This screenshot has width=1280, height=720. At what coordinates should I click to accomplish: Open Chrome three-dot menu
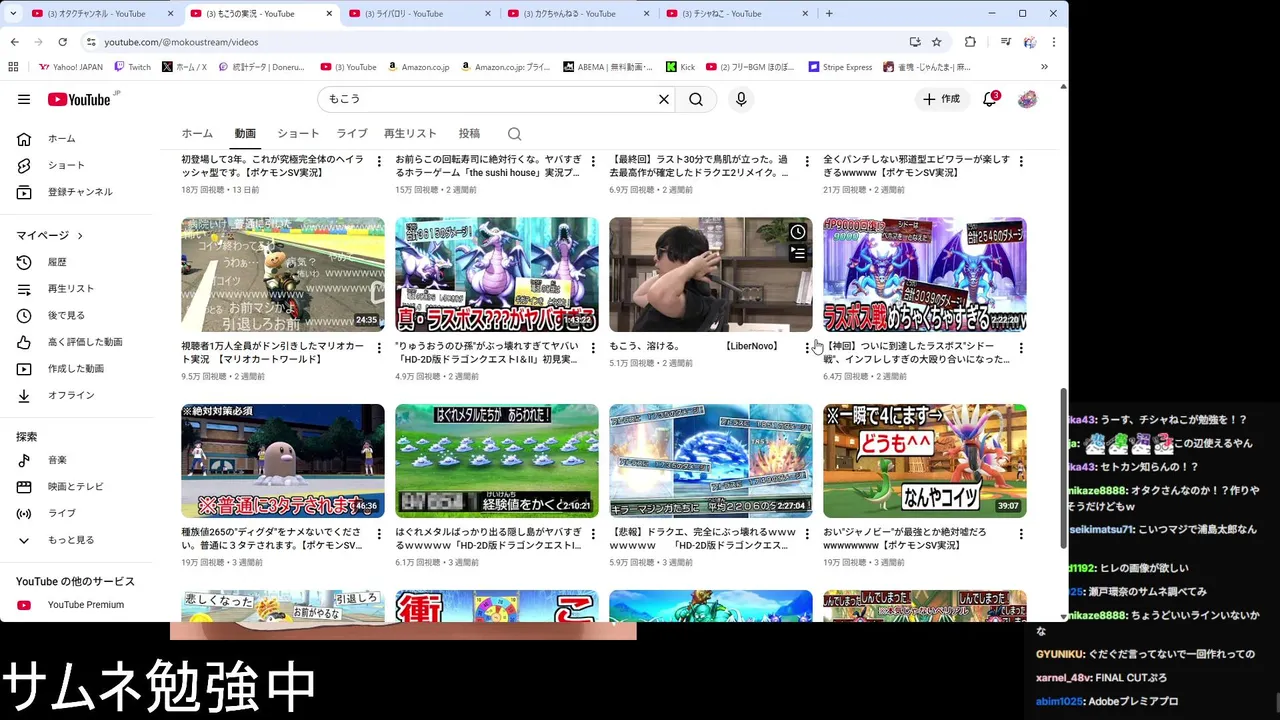(x=1053, y=42)
